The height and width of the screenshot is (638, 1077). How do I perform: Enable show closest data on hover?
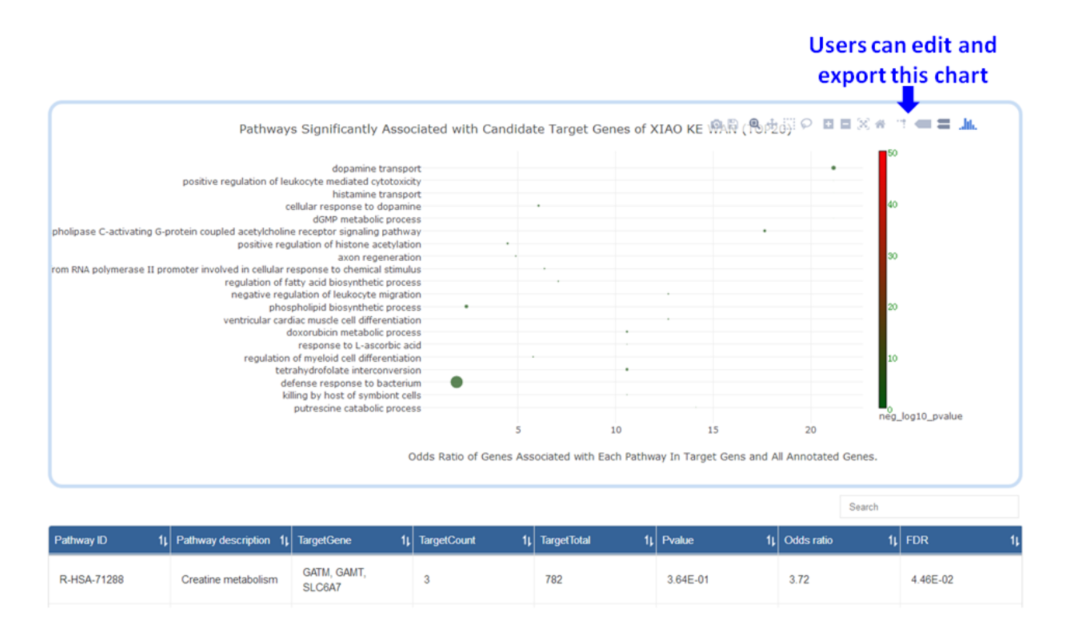pyautogui.click(x=923, y=124)
